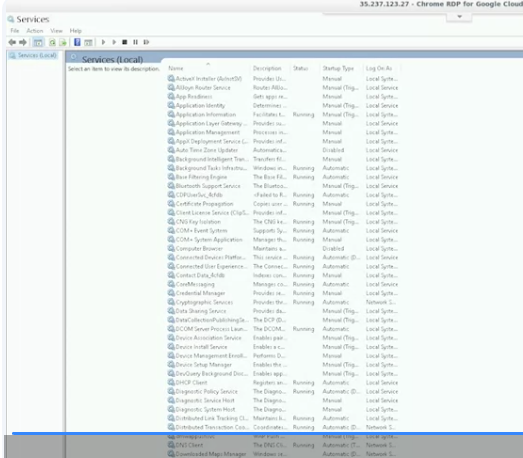Viewport: 523px width, 458px height.
Task: Open the View menu
Action: (56, 31)
